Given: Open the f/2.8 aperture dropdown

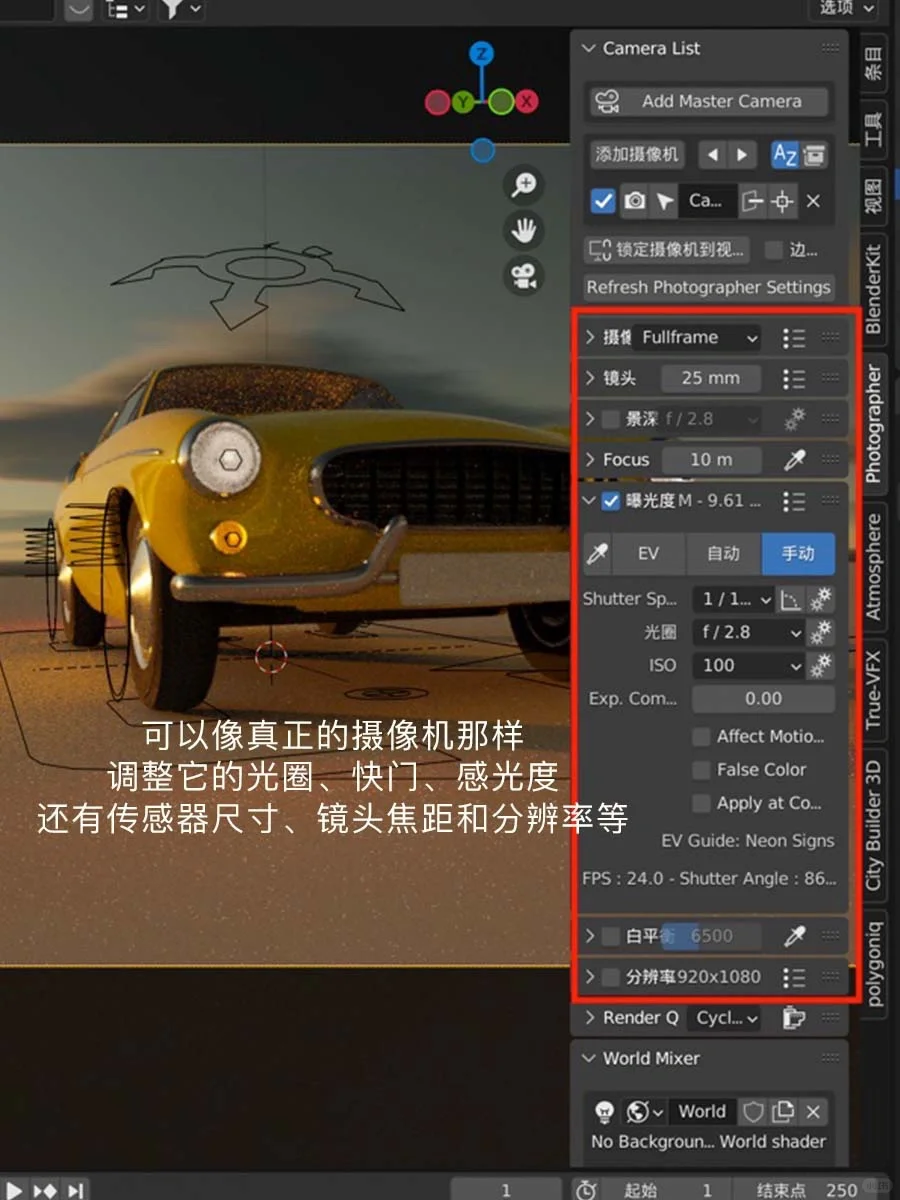Looking at the screenshot, I should [748, 632].
